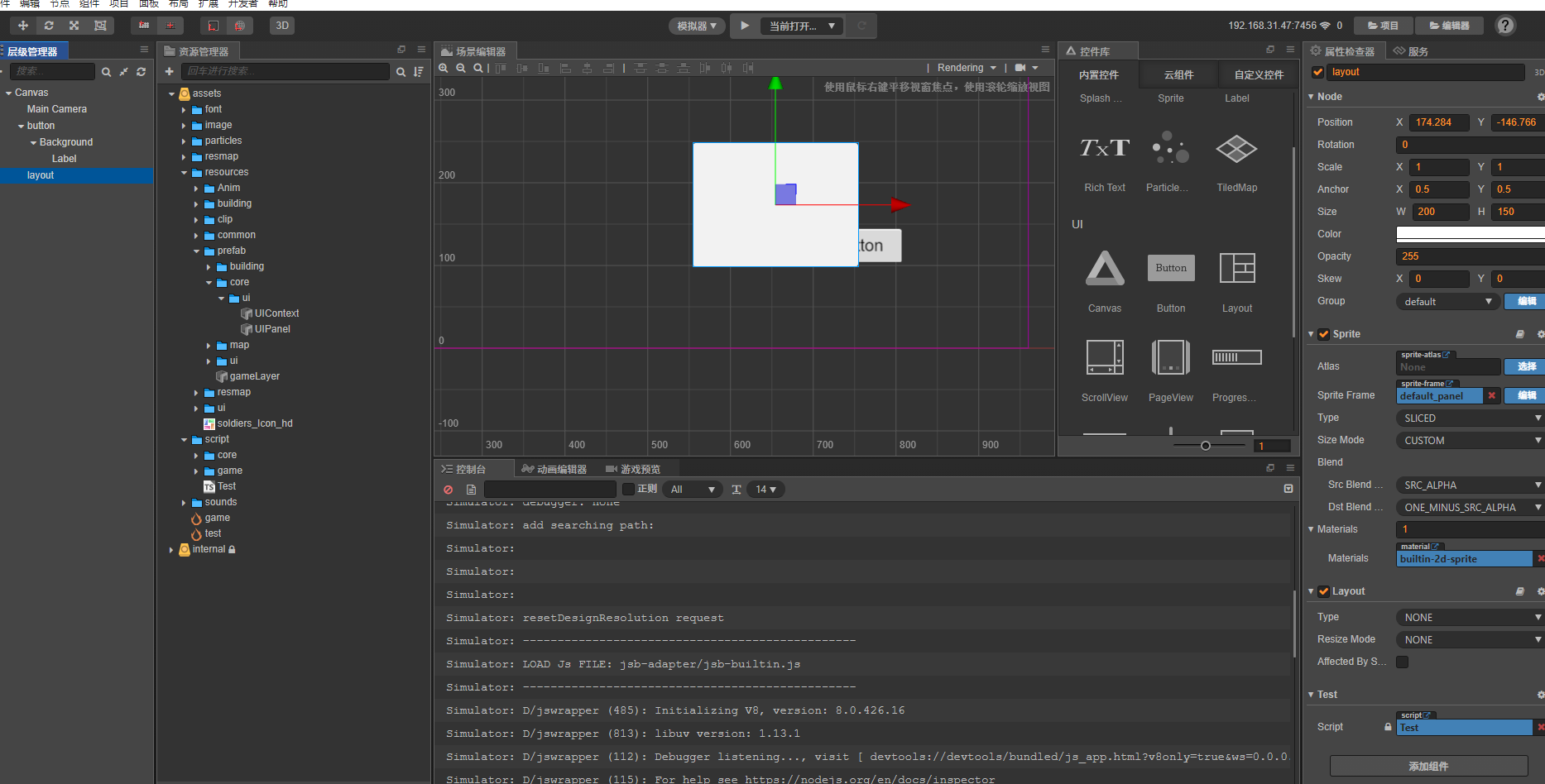Select the Move transform tool
This screenshot has width=1545, height=784.
(x=23, y=26)
